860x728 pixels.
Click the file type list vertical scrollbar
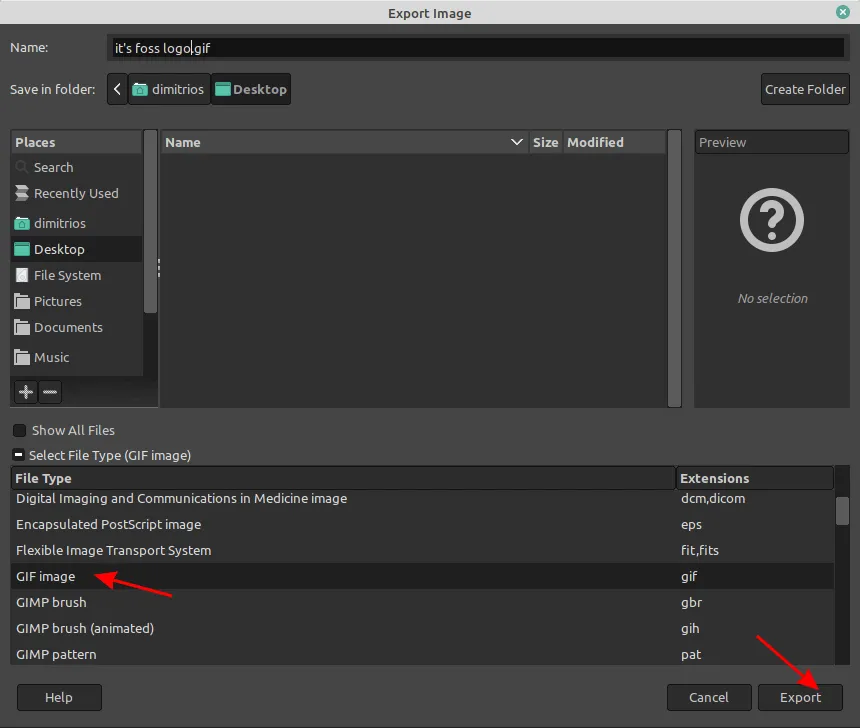[x=842, y=512]
